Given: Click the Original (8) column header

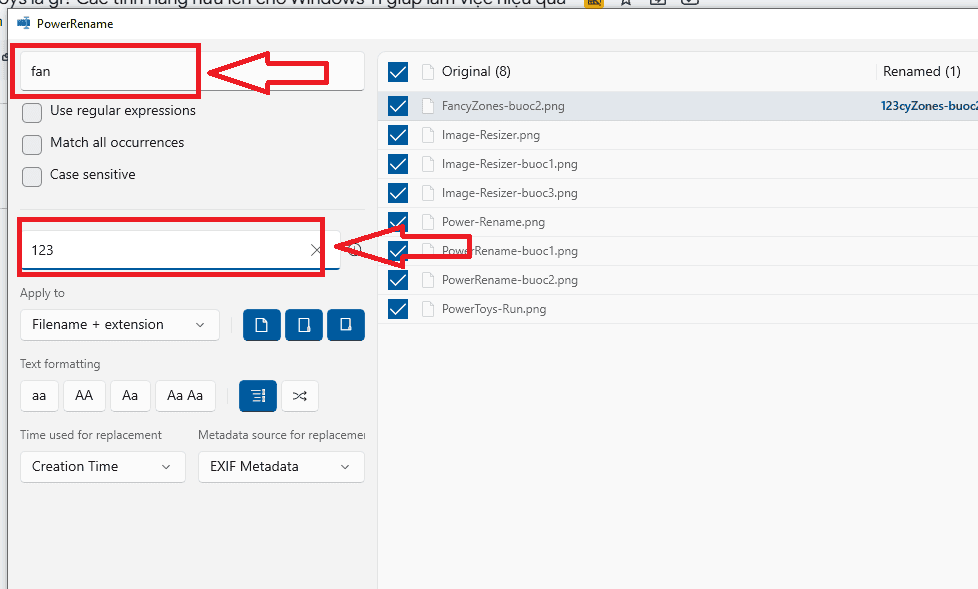Looking at the screenshot, I should coord(476,72).
